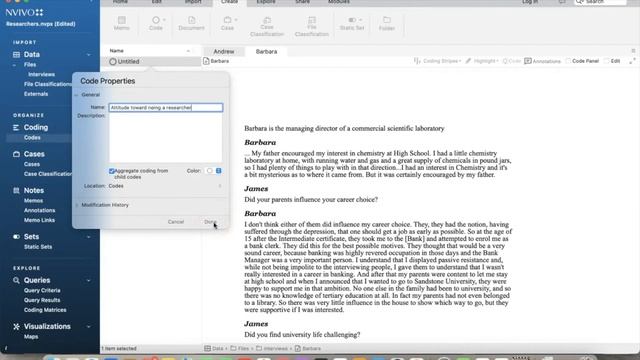
Task: Select the Barbara document tab
Action: [x=267, y=51]
